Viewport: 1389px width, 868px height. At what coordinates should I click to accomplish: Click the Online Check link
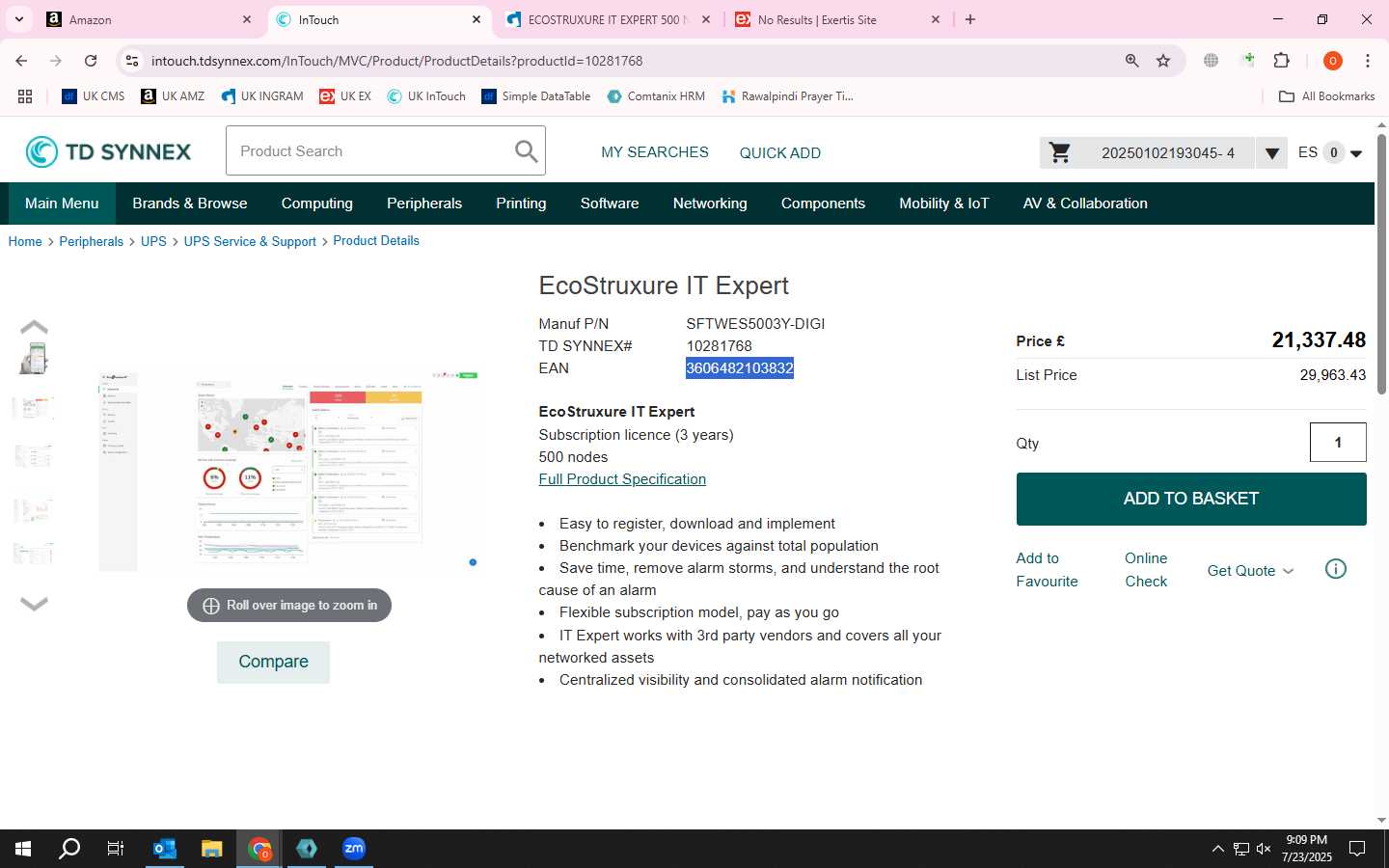[1146, 570]
